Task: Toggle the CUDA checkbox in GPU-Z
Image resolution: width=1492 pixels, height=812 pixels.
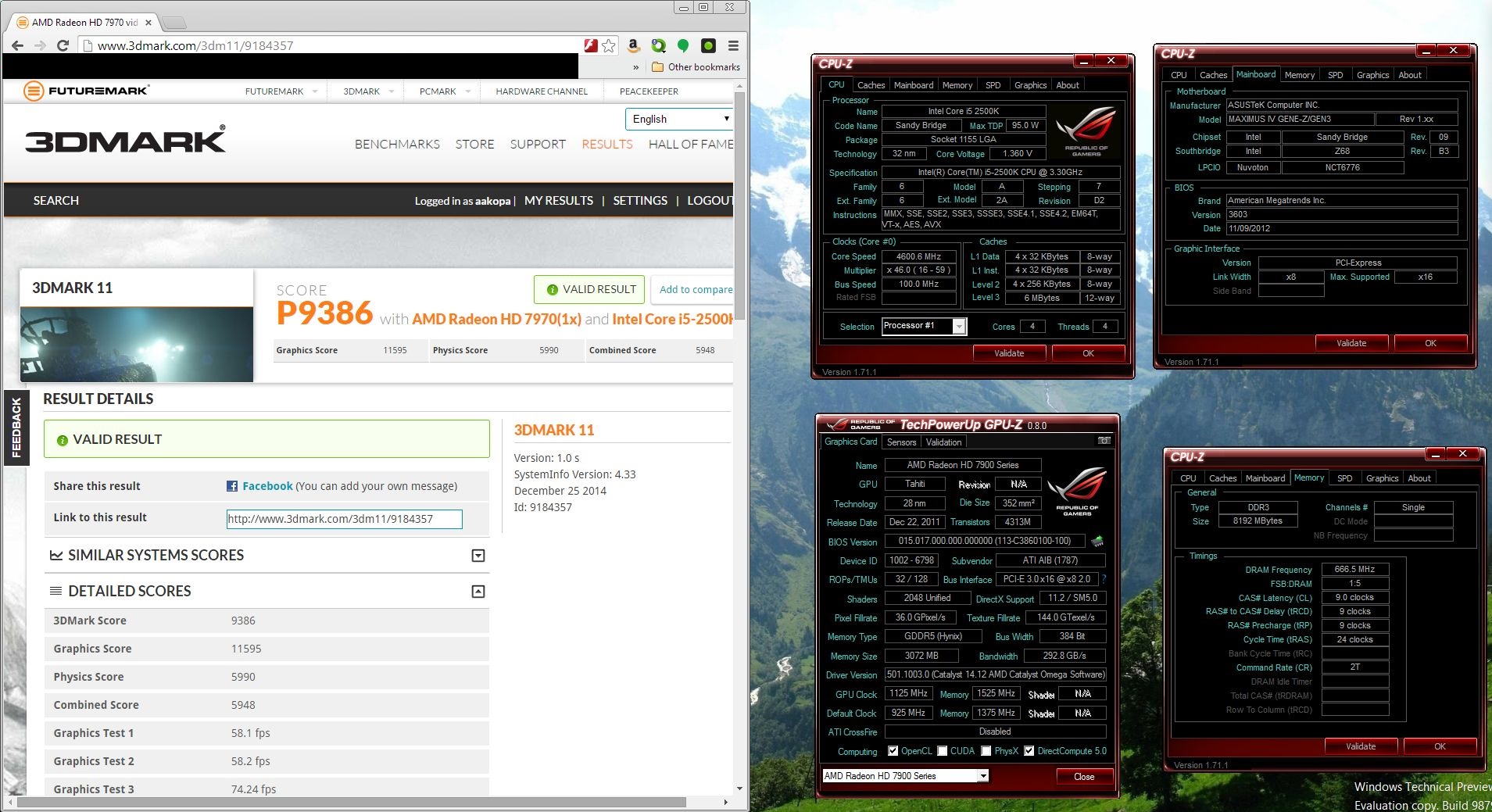Action: pyautogui.click(x=943, y=751)
